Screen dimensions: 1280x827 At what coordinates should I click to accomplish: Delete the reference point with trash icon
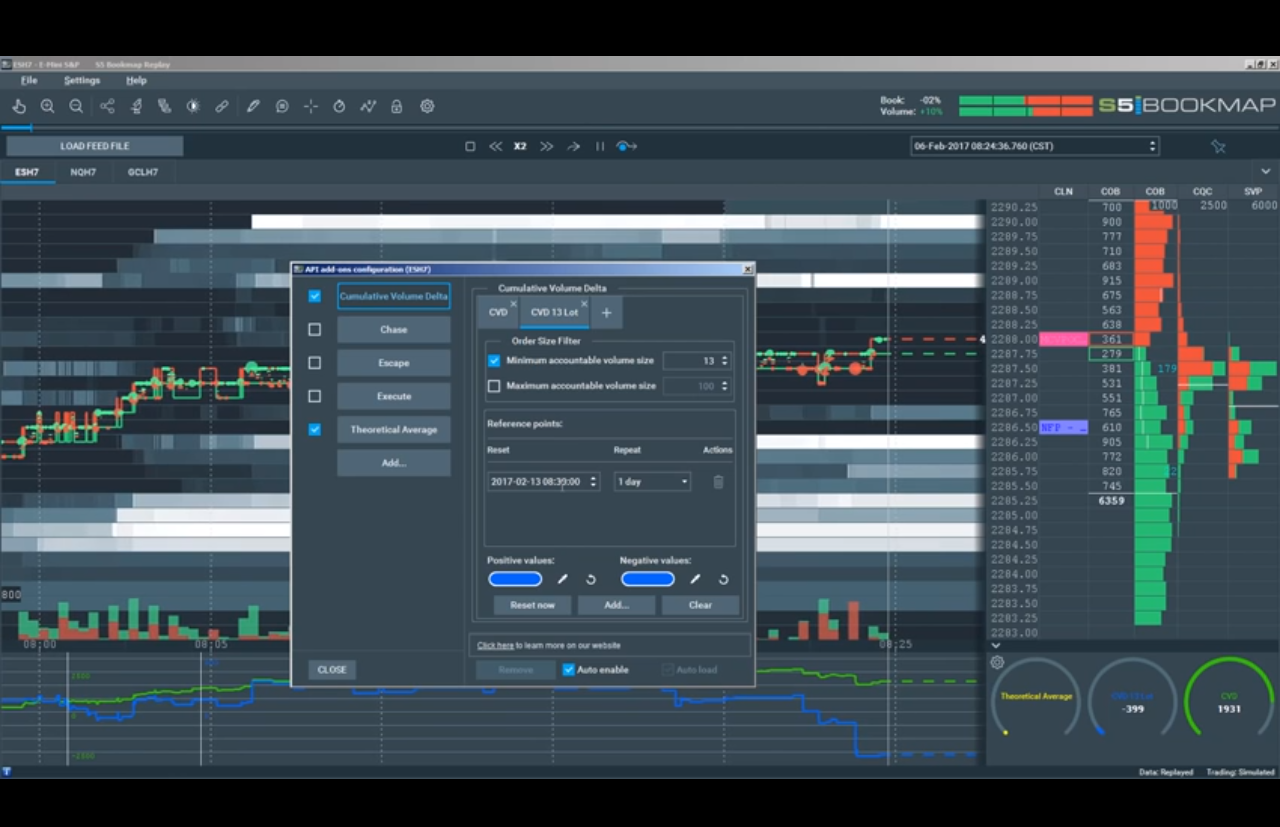tap(718, 482)
